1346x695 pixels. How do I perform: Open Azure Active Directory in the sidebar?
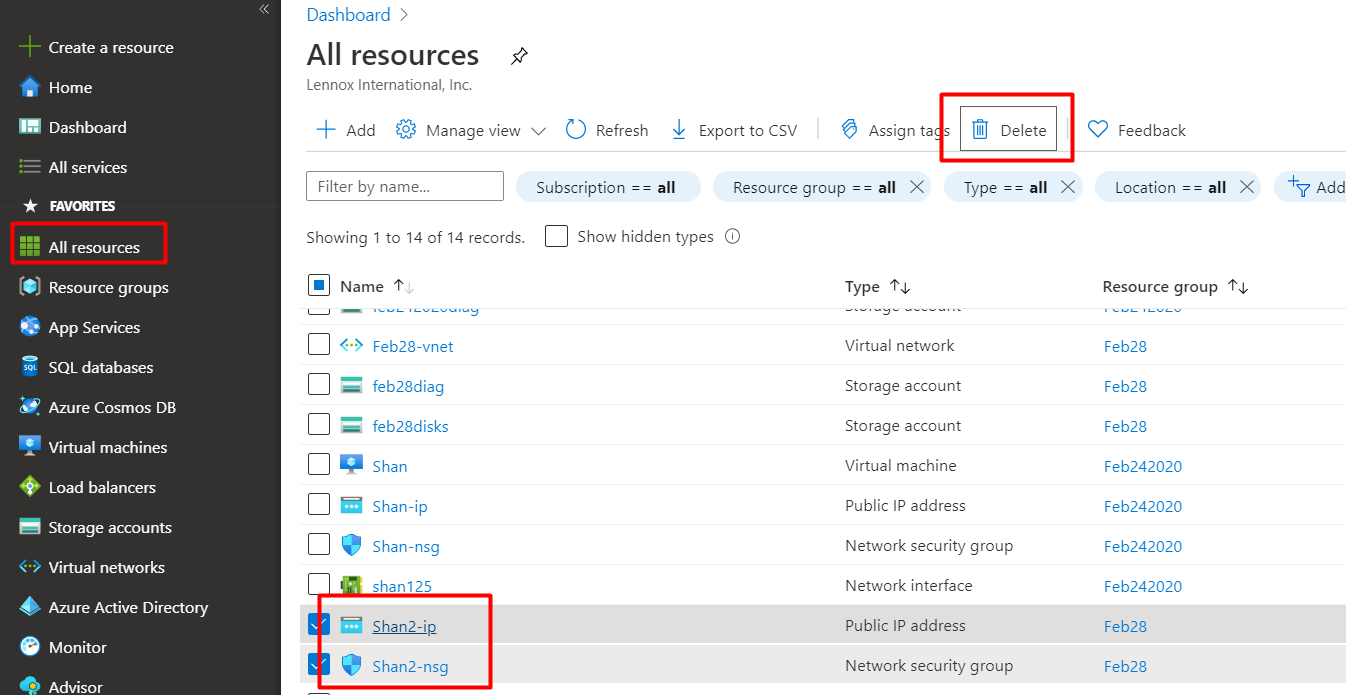coord(128,607)
